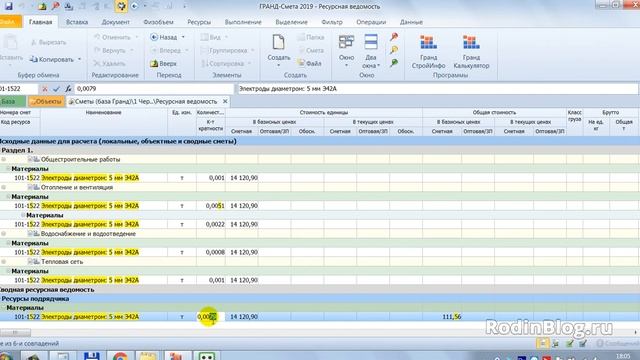The image size is (640, 360).
Task: Open the Копировать dropdown arrow
Action: [80, 60]
